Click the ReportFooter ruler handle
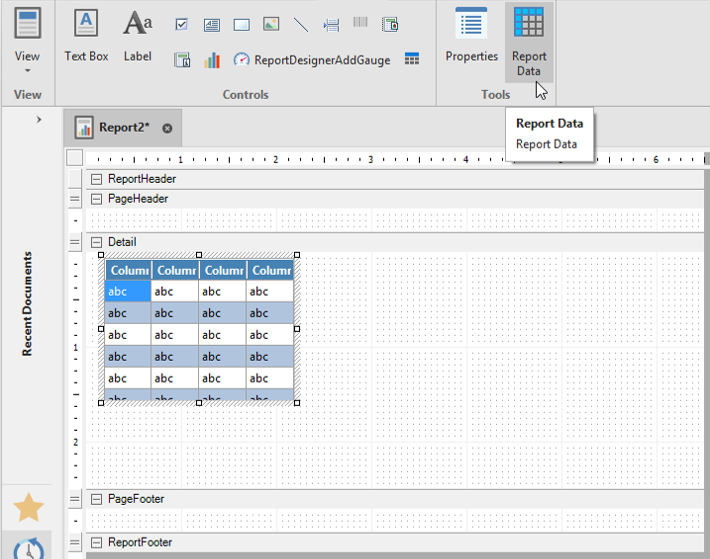710x559 pixels. tap(75, 543)
